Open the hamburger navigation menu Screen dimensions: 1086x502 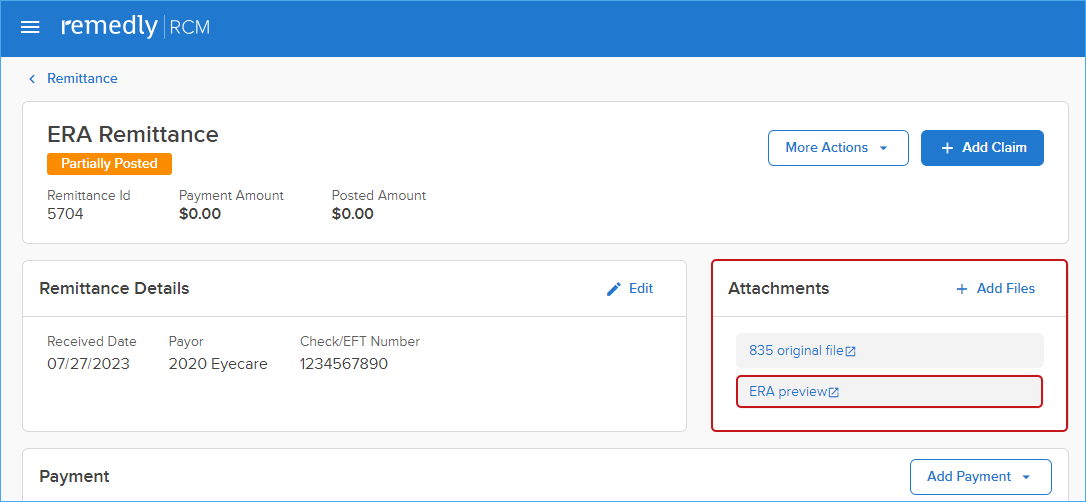tap(30, 28)
